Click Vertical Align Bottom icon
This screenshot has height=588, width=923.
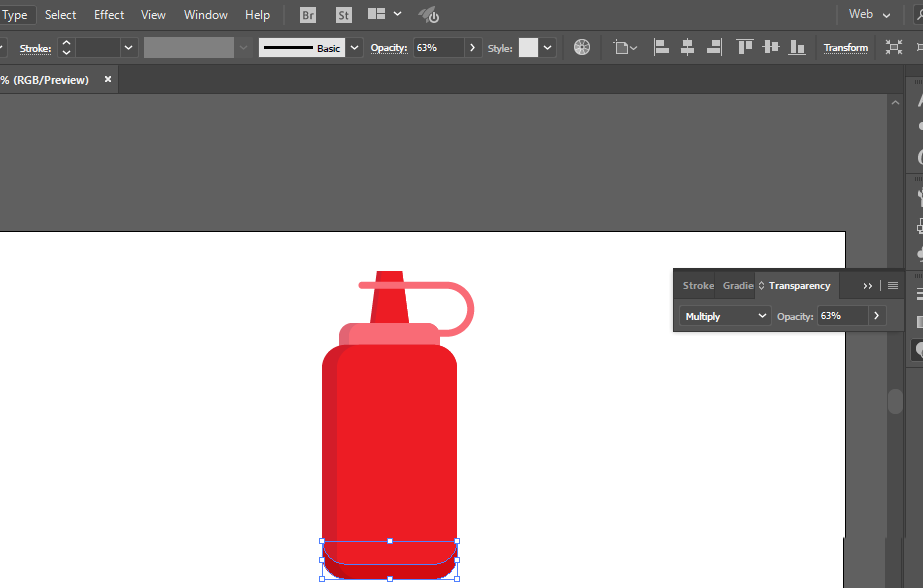[797, 47]
